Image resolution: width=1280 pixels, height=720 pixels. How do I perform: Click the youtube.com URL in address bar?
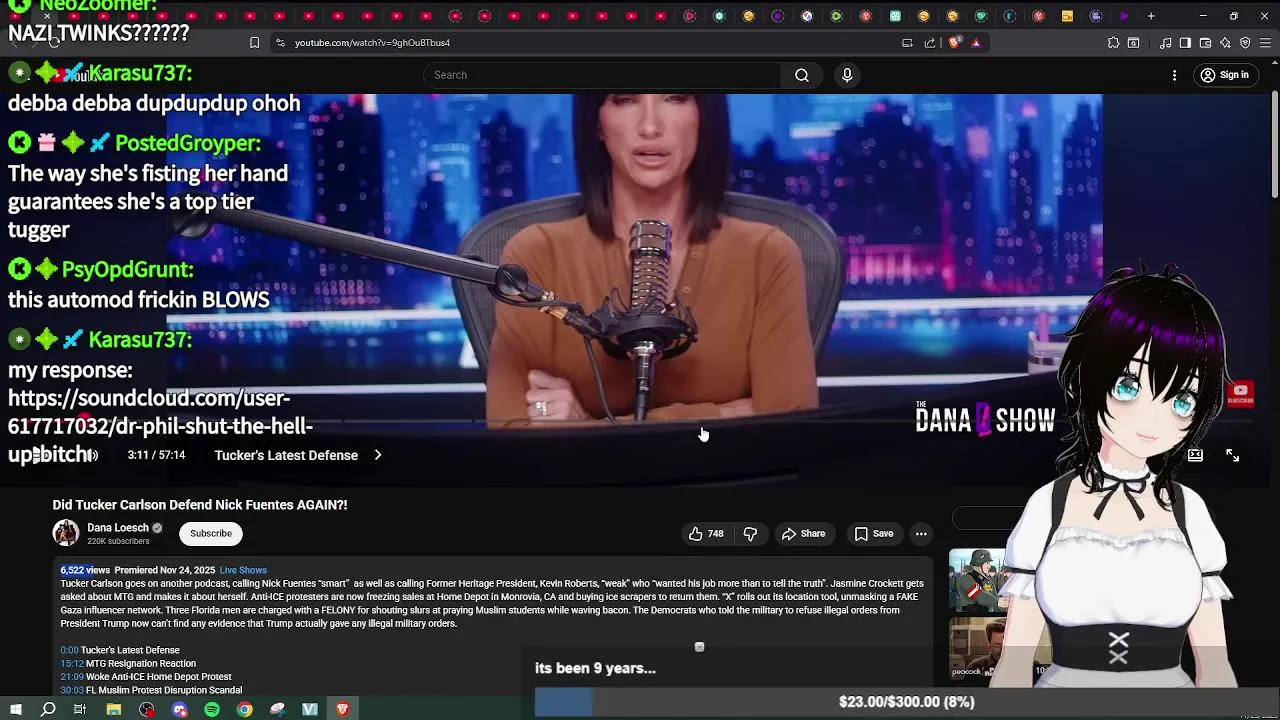point(372,43)
